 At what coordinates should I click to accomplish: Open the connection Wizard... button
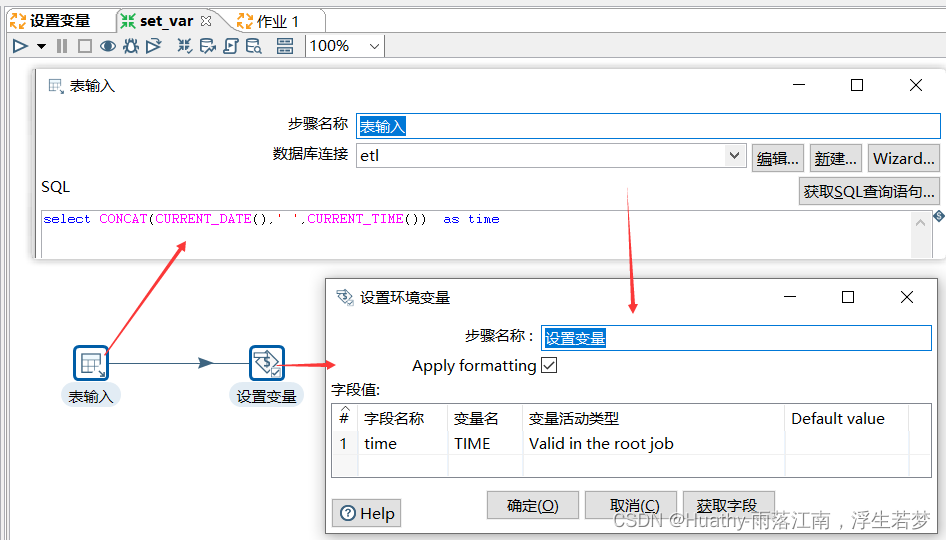[903, 158]
